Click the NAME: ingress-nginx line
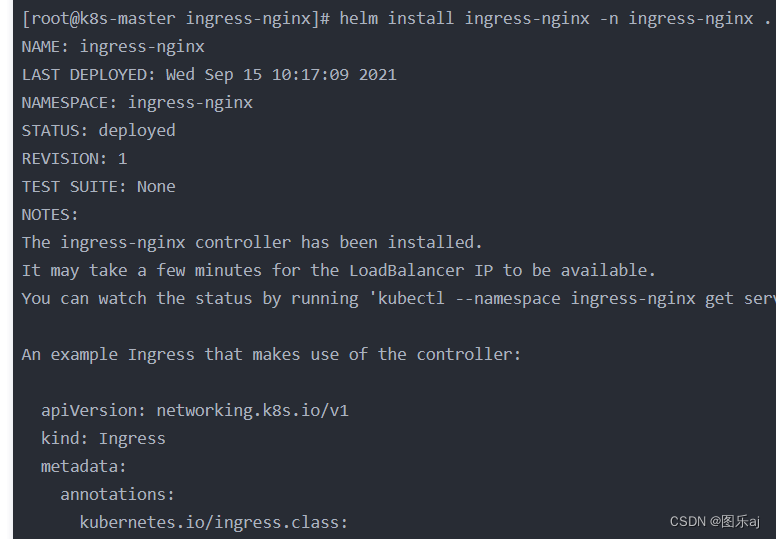 [113, 47]
